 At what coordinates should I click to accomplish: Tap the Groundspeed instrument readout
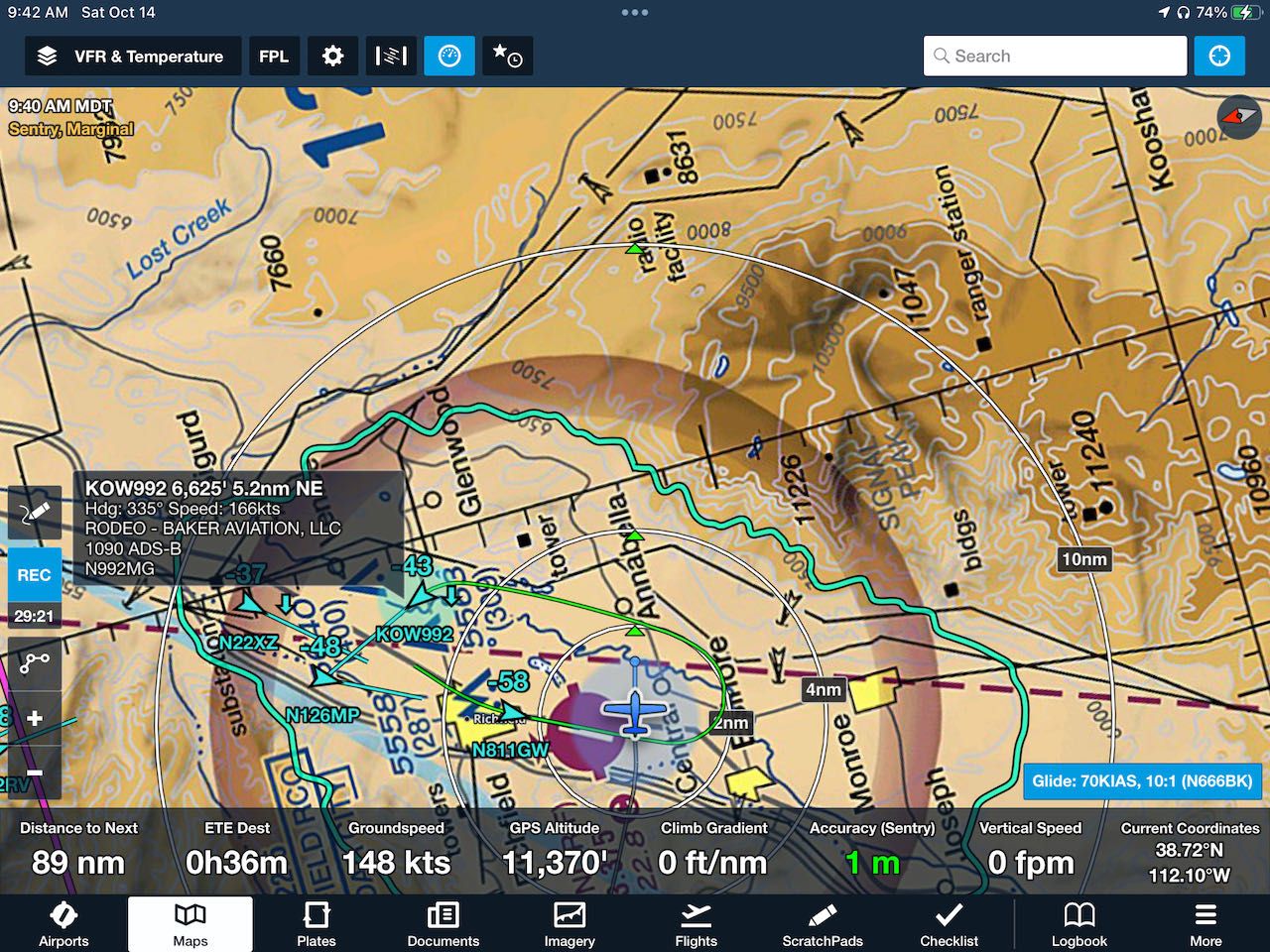(396, 850)
